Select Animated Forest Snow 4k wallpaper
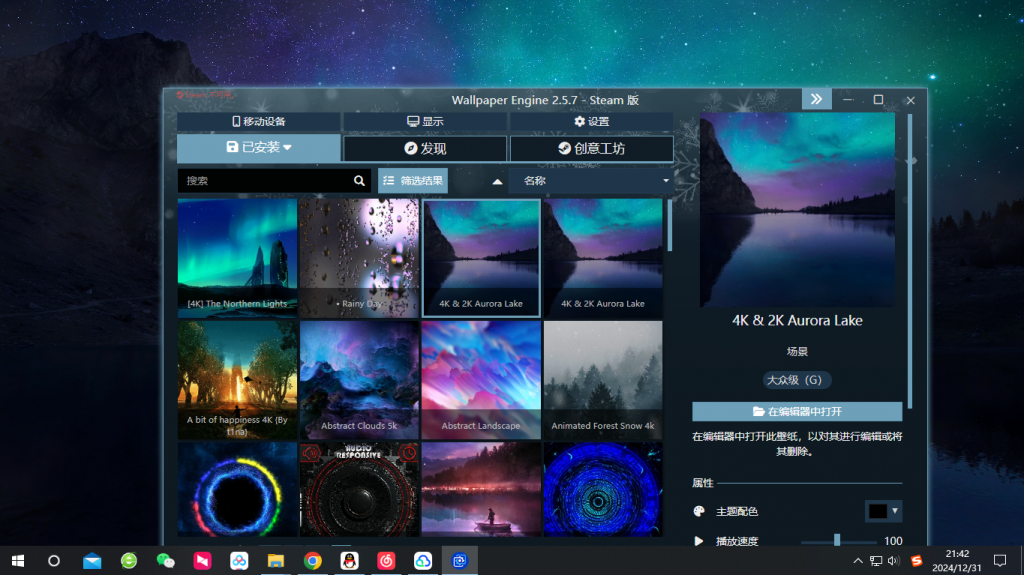Screen dimensions: 1024x575 (x=603, y=380)
